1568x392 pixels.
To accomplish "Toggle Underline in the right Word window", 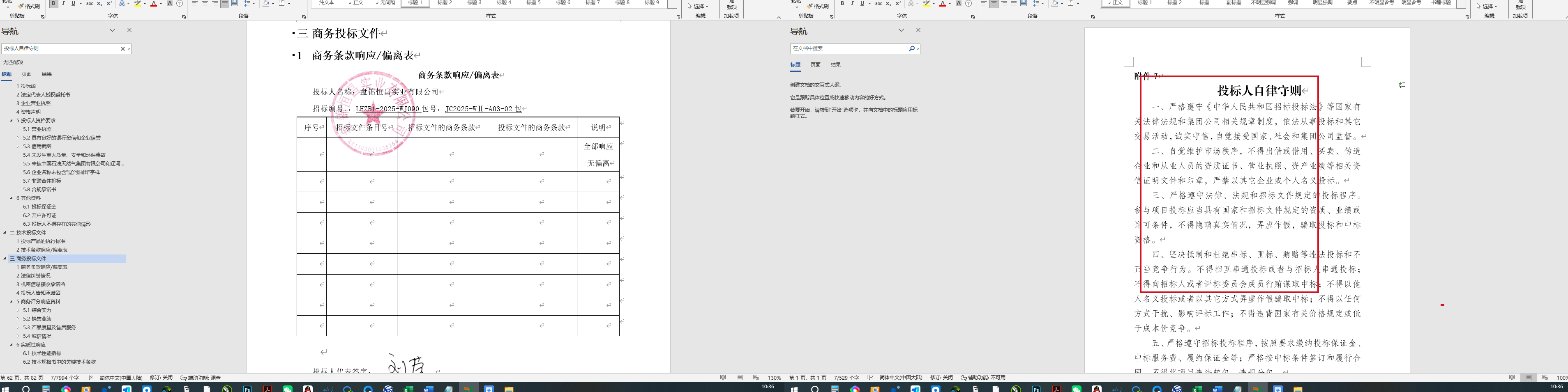I will pyautogui.click(x=862, y=4).
